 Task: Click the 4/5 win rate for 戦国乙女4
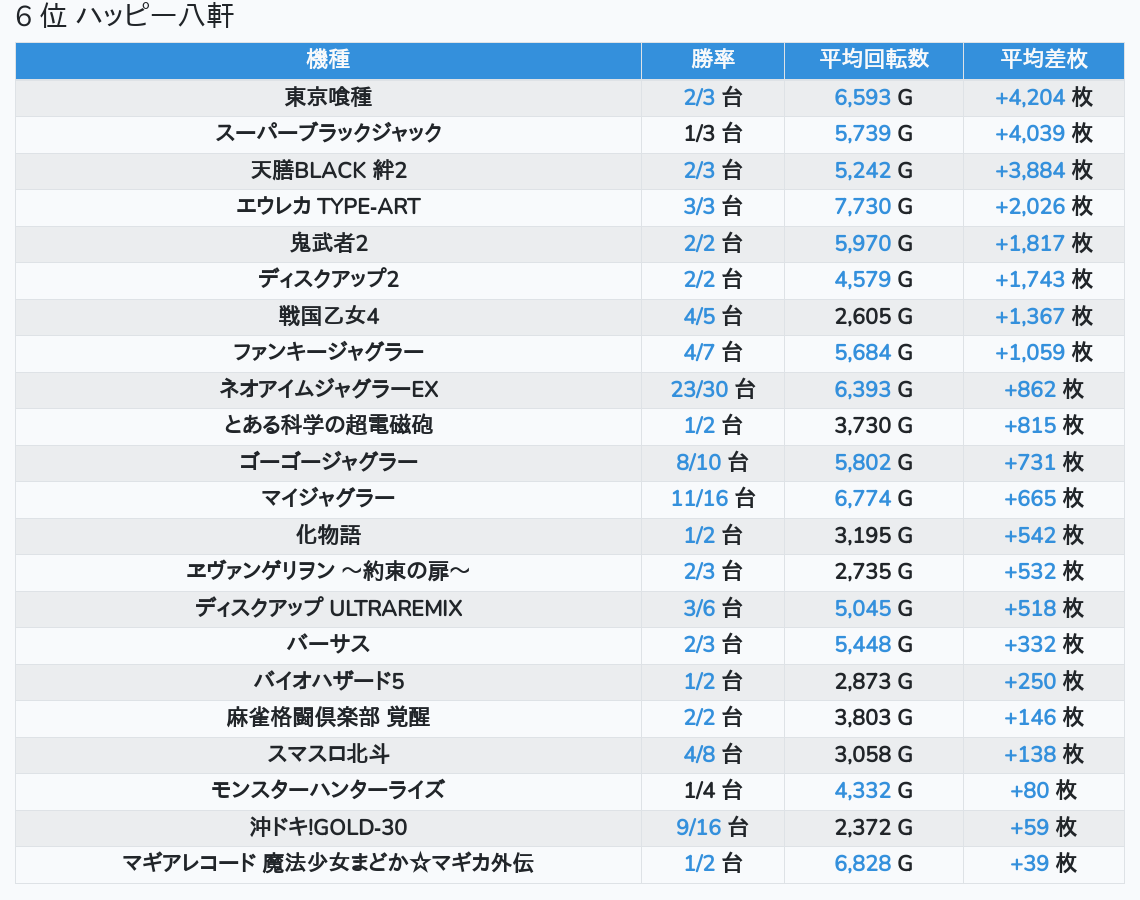point(700,316)
